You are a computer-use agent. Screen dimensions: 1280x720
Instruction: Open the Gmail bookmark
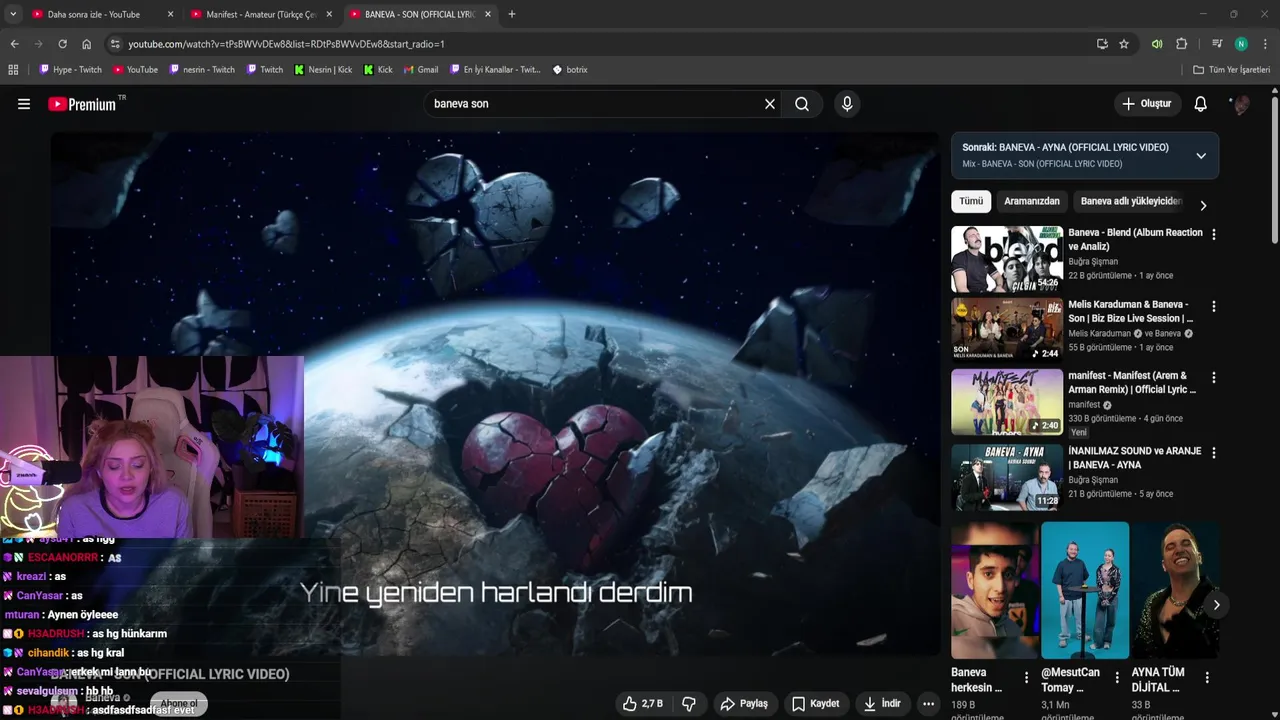[x=421, y=70]
